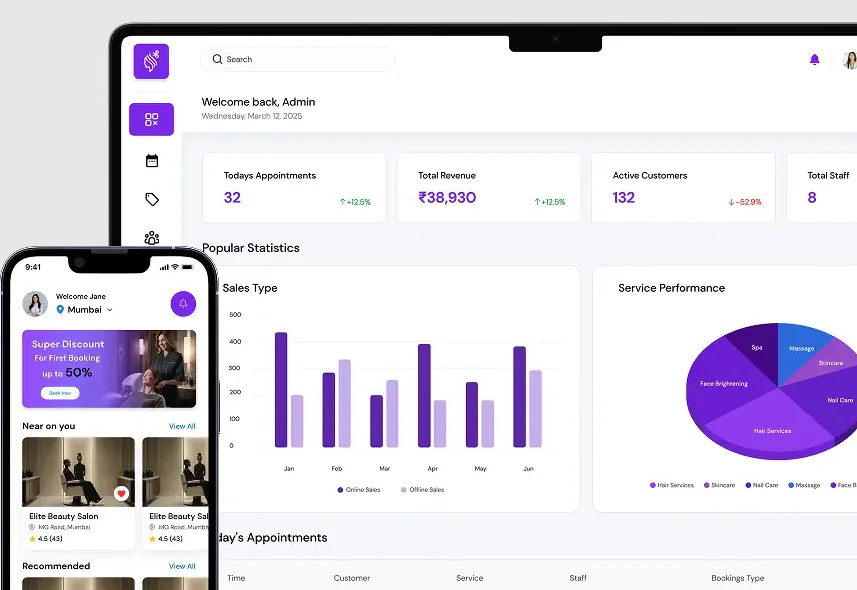This screenshot has width=857, height=590.
Task: Open the calendar sidebar icon
Action: [152, 161]
